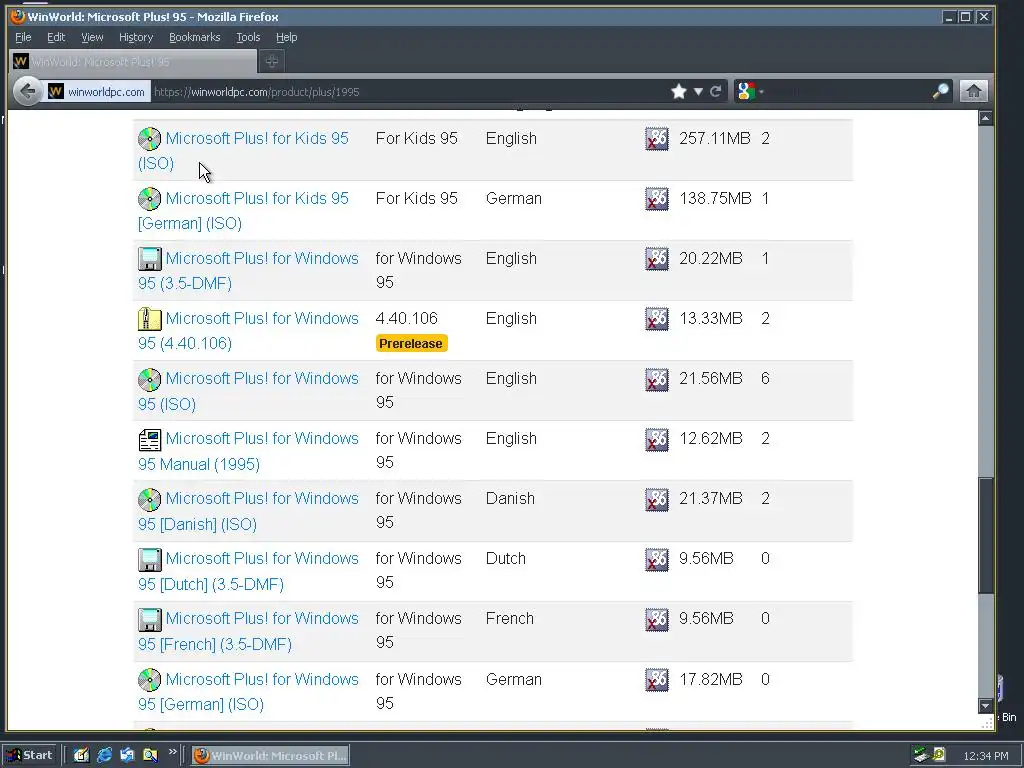Select the WinWorld: Microsoft Plus! 95 tab

click(x=133, y=61)
